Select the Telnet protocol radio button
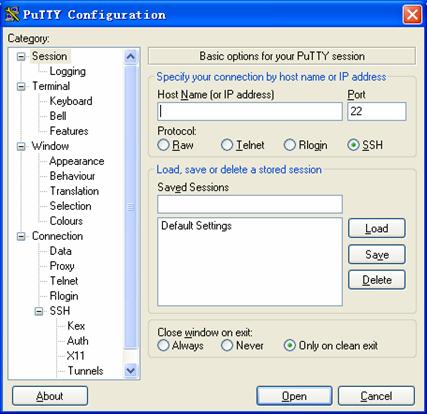Viewport: 427px width, 414px height. 227,145
